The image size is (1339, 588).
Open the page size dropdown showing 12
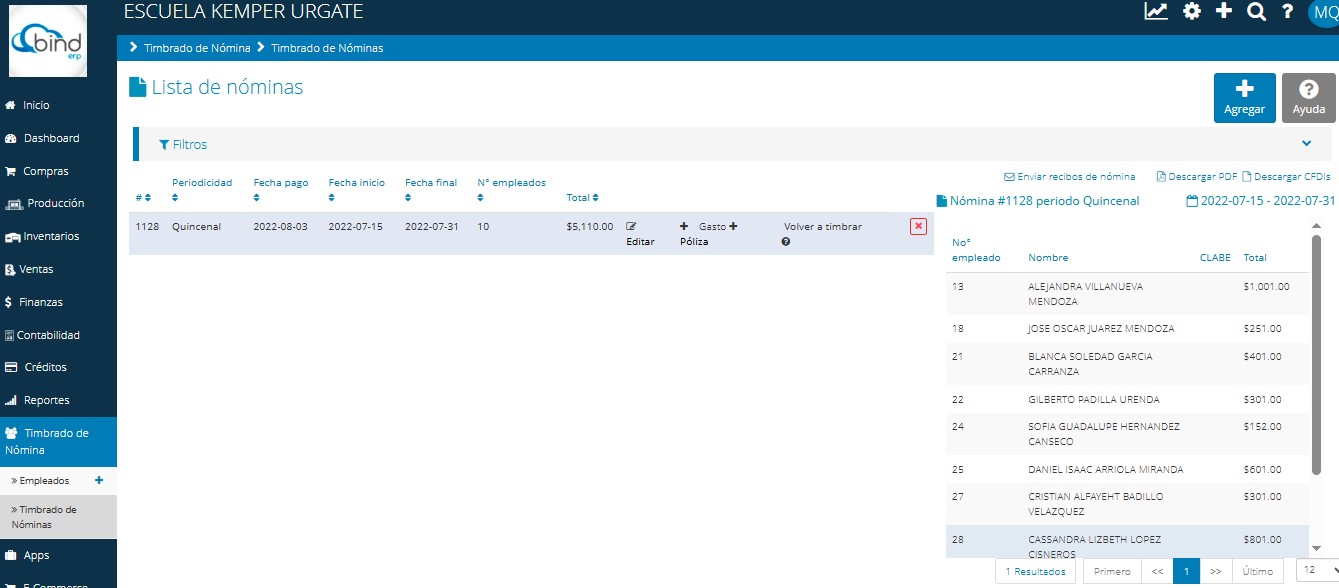point(1316,571)
